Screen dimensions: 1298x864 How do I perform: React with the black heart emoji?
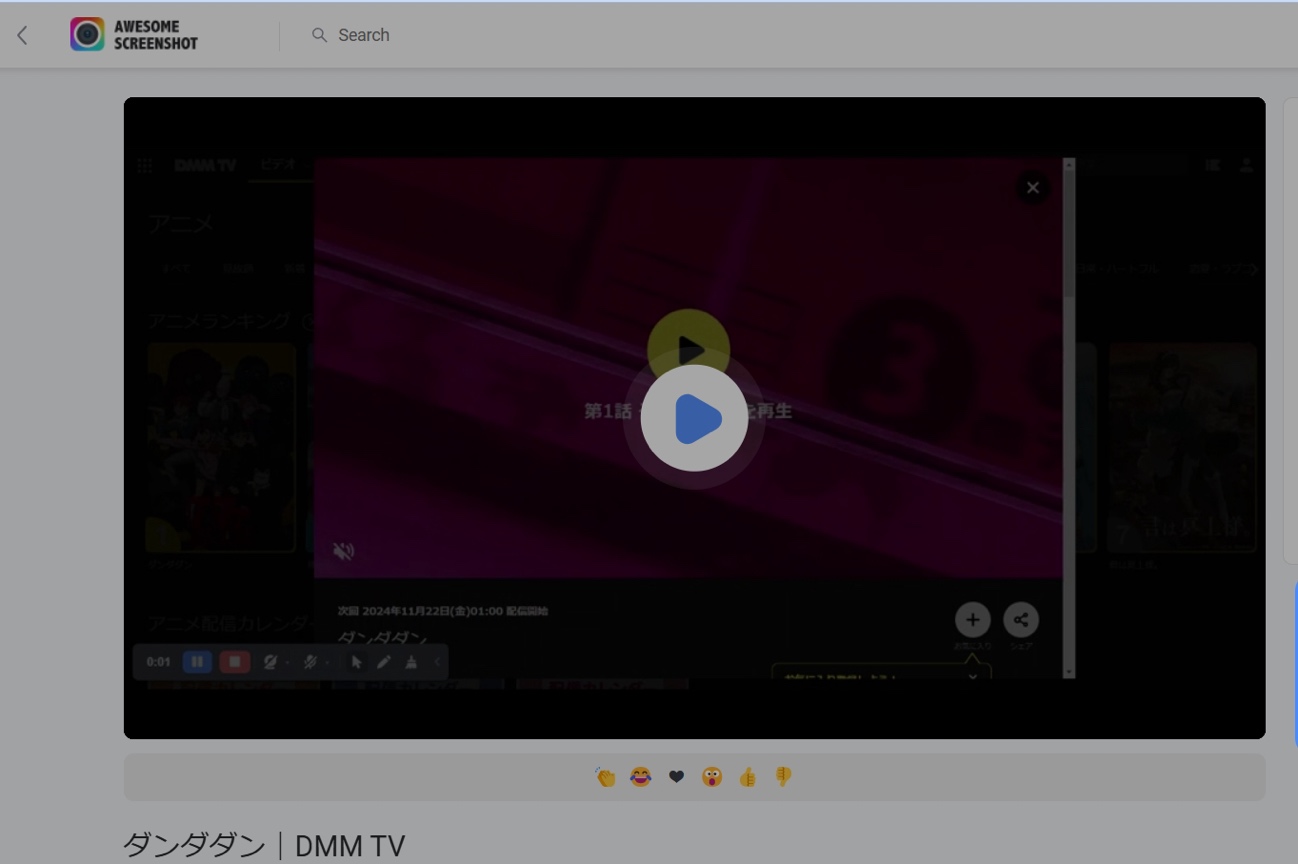pos(677,777)
